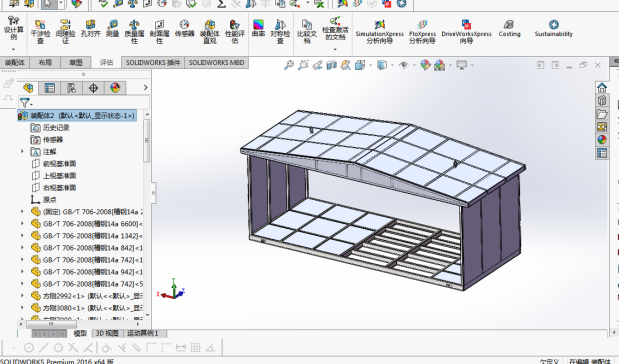
Task: Switch to the 3D 视图 bottom tab
Action: pos(107,333)
